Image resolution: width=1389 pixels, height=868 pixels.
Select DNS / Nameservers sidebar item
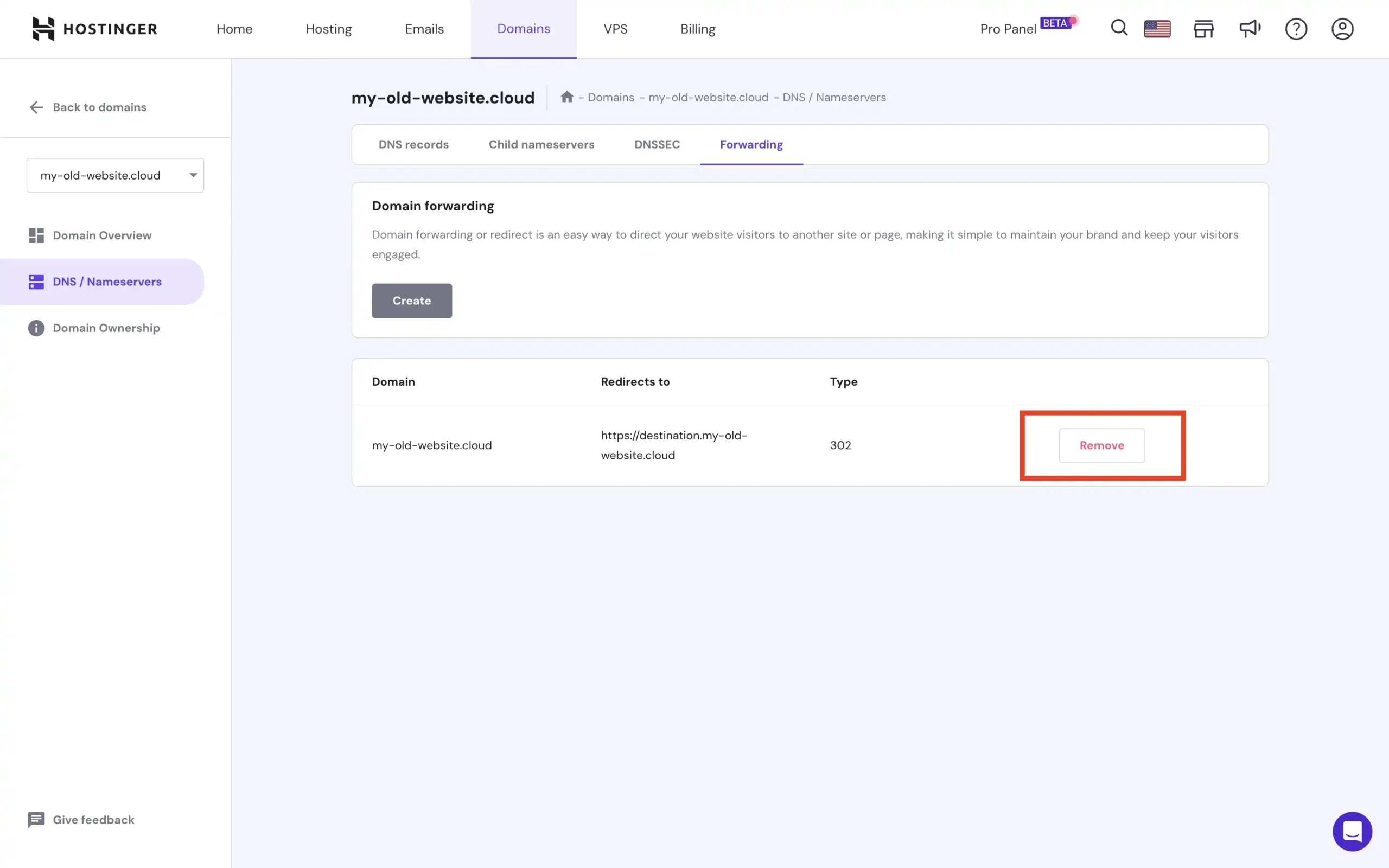[x=102, y=282]
